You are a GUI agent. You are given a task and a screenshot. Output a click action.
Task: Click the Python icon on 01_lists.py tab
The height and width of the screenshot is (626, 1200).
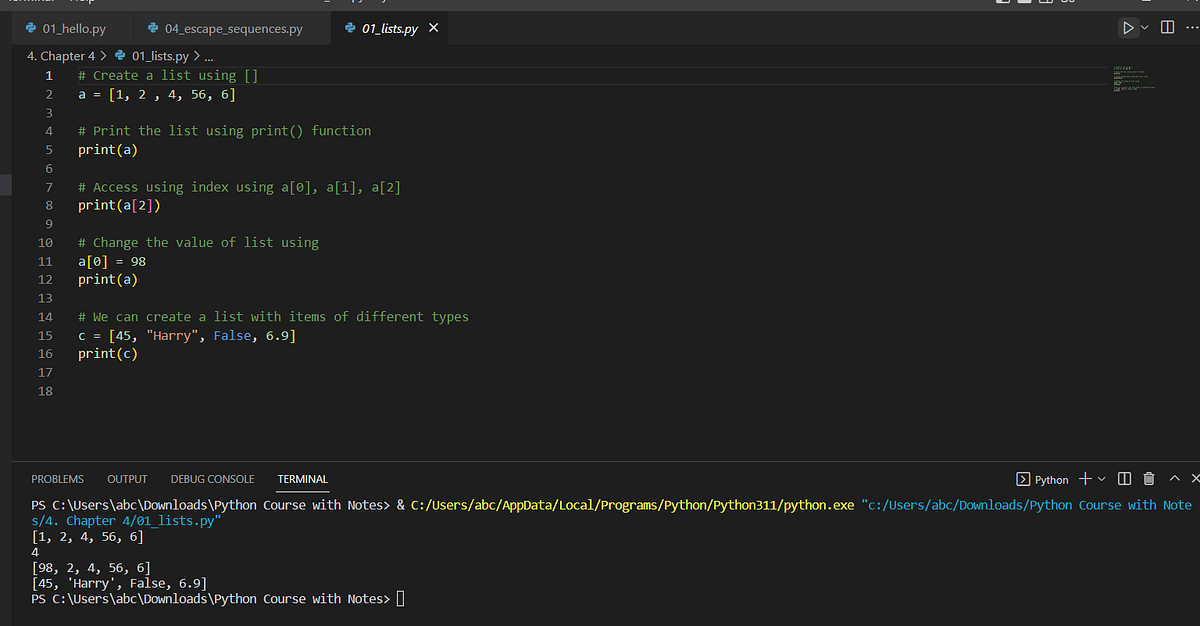point(349,29)
